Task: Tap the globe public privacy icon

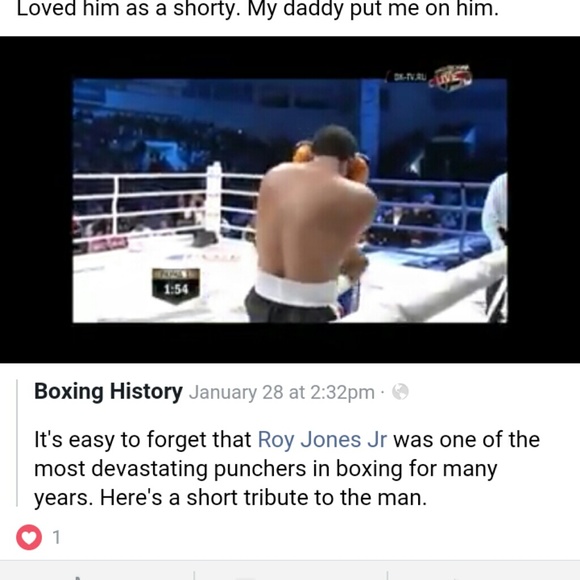Action: tap(400, 392)
